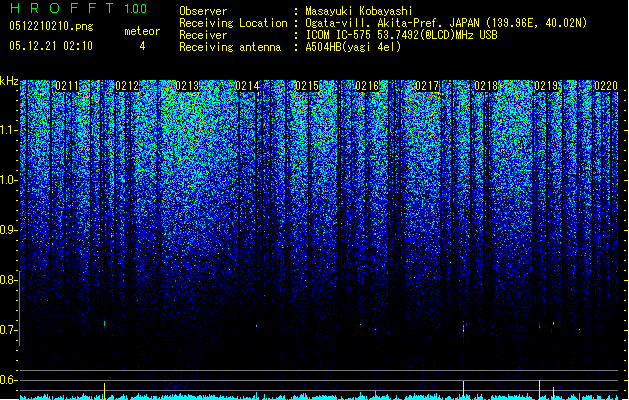Click the 0.7 frequency axis label
This screenshot has height=400, width=629.
pyautogui.click(x=9, y=330)
